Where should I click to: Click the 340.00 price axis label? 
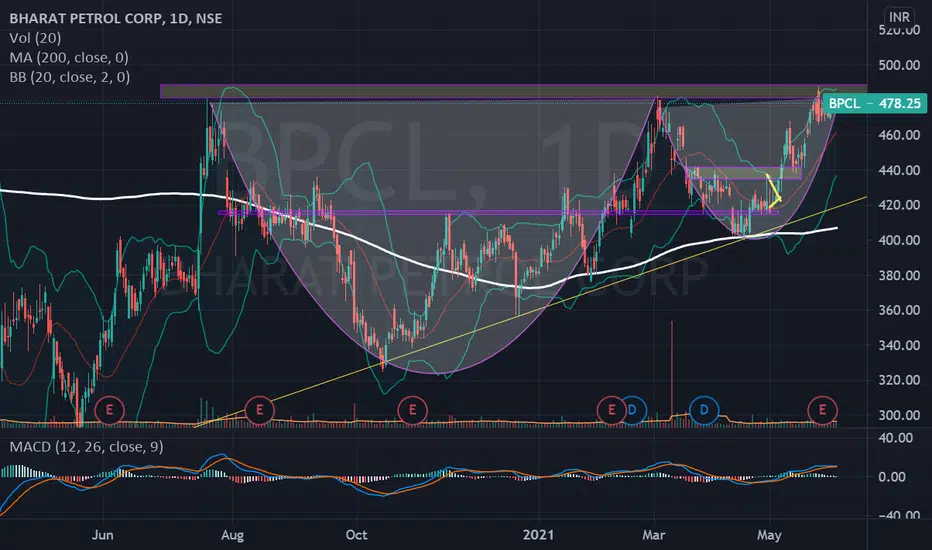tap(899, 345)
